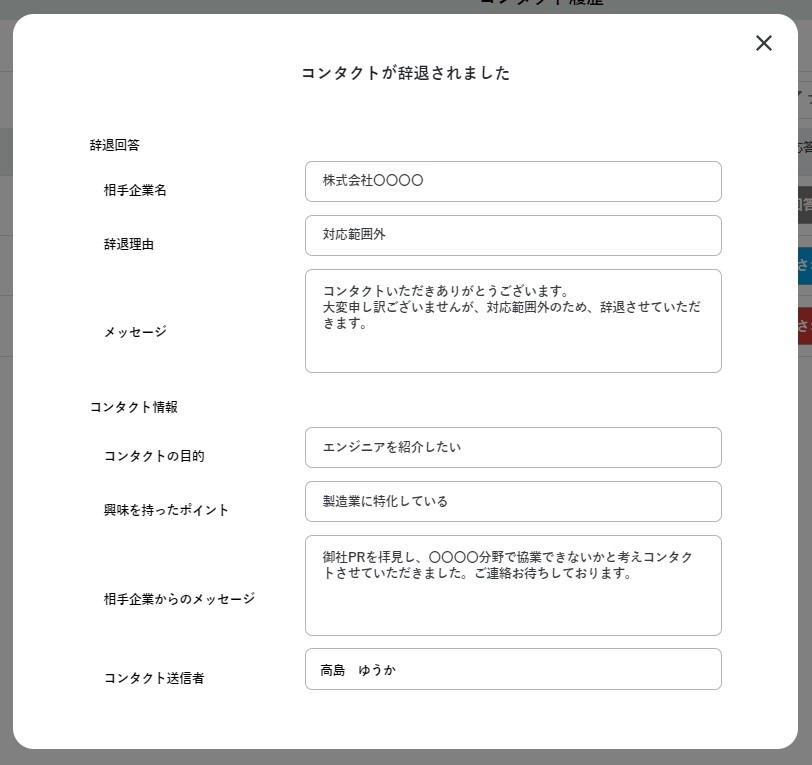The image size is (812, 765).
Task: Close the contact declined dialog
Action: [764, 43]
